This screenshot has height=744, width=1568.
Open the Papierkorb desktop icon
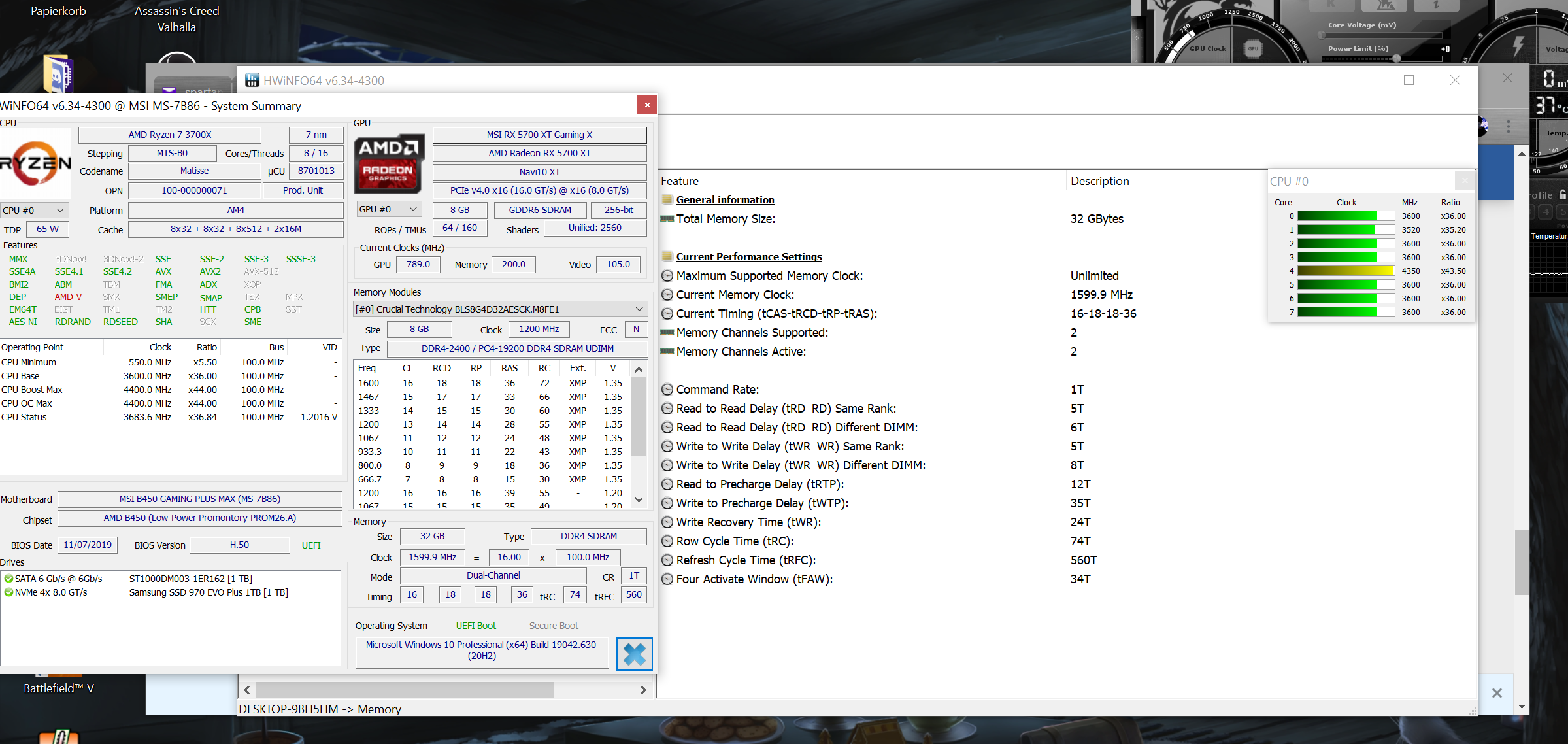pyautogui.click(x=58, y=11)
